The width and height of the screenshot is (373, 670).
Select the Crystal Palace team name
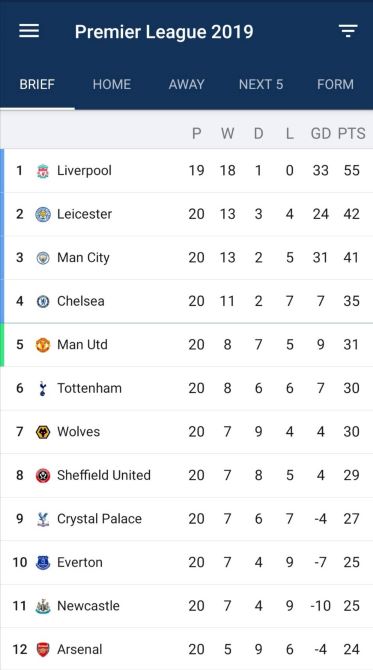coord(99,519)
